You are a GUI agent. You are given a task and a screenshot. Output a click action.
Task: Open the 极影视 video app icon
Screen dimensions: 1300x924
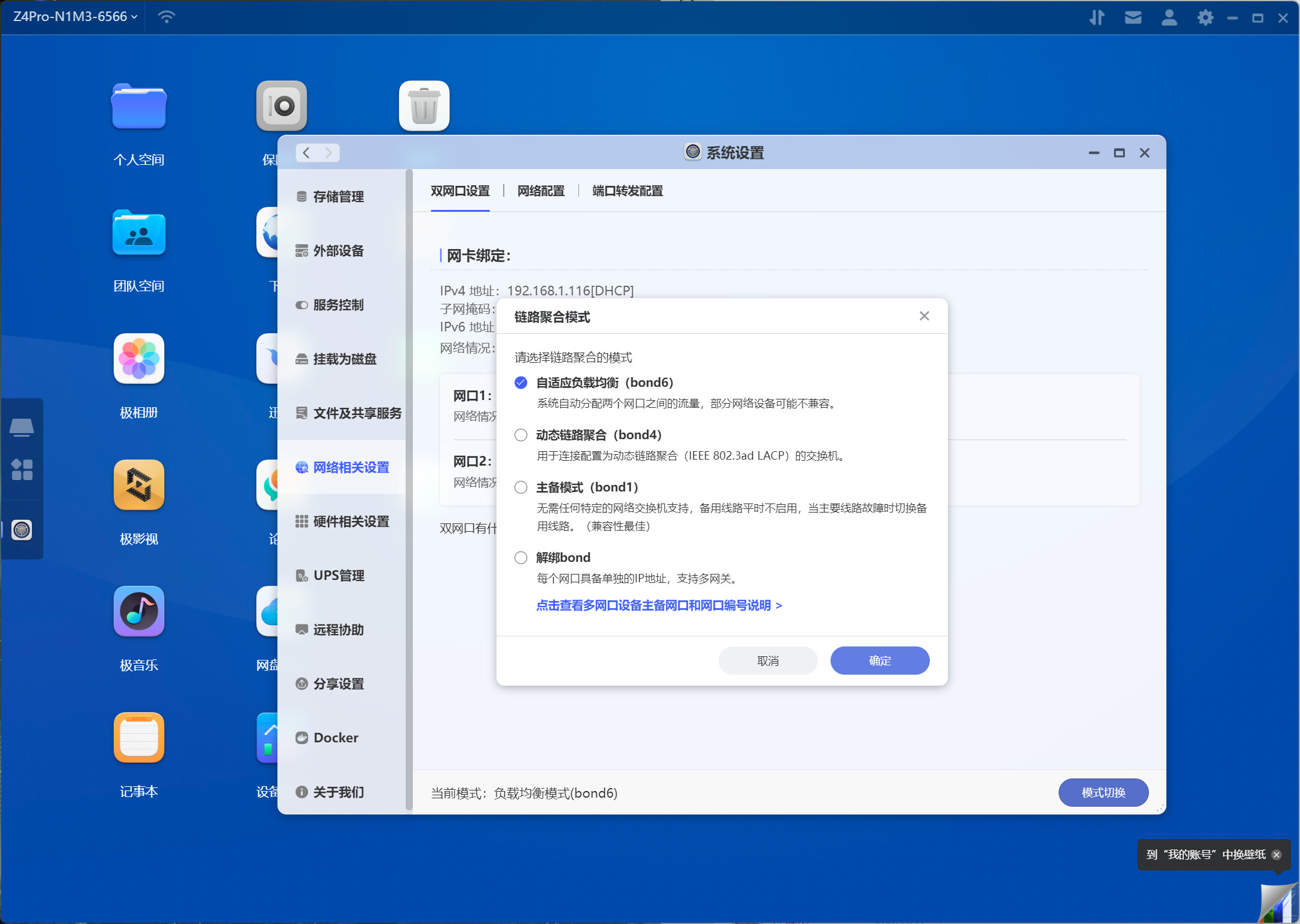click(139, 485)
